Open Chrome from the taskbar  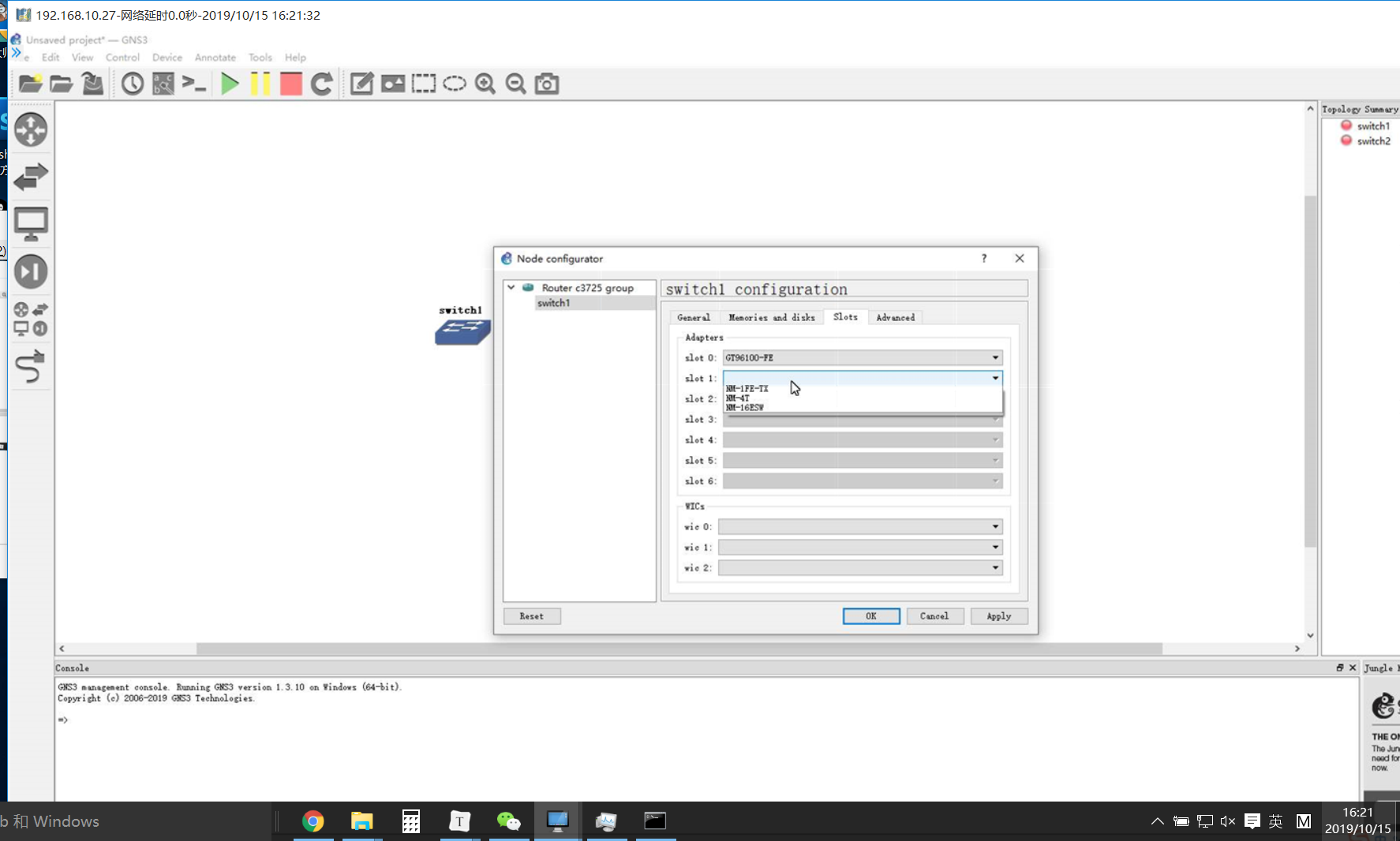(313, 821)
